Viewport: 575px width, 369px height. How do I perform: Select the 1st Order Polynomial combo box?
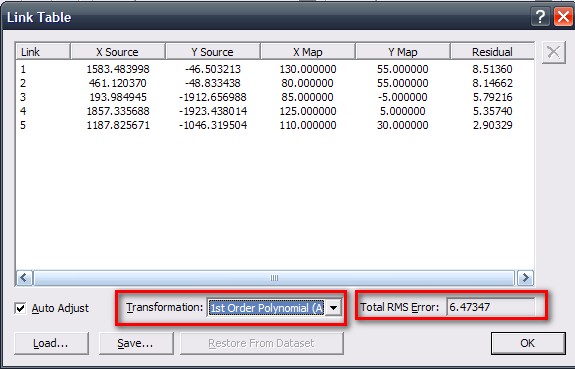pyautogui.click(x=274, y=307)
